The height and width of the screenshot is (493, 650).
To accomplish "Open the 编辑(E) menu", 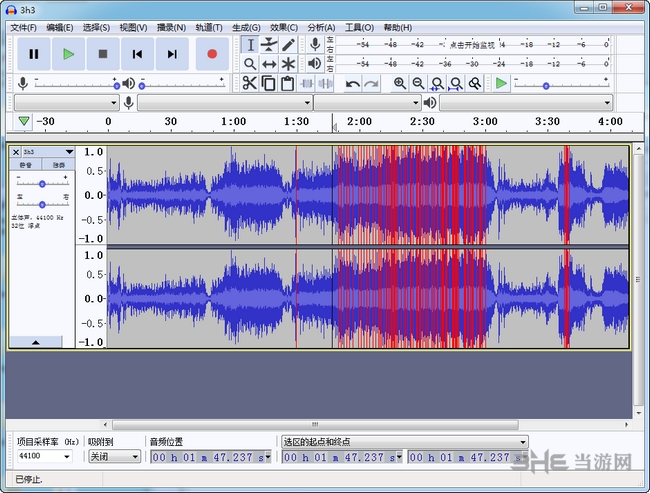I will point(60,28).
